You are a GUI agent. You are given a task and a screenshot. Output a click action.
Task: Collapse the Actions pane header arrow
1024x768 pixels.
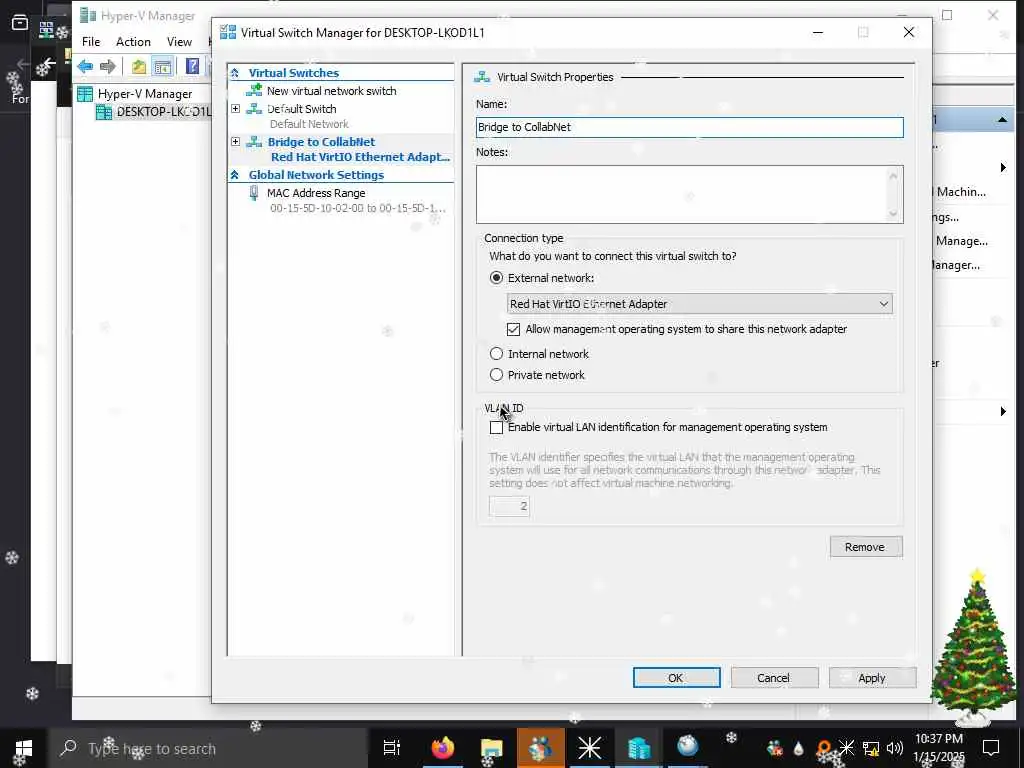click(1002, 120)
